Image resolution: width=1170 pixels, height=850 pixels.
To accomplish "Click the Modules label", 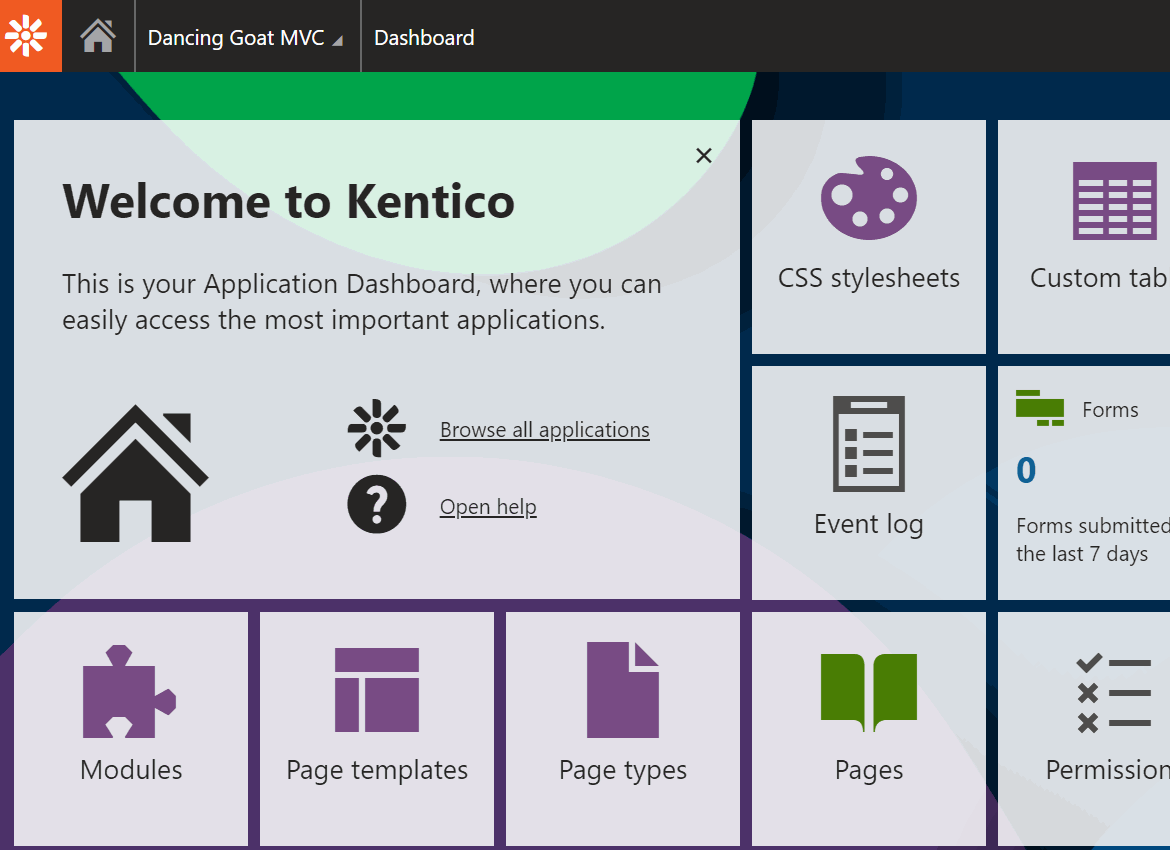I will click(131, 770).
